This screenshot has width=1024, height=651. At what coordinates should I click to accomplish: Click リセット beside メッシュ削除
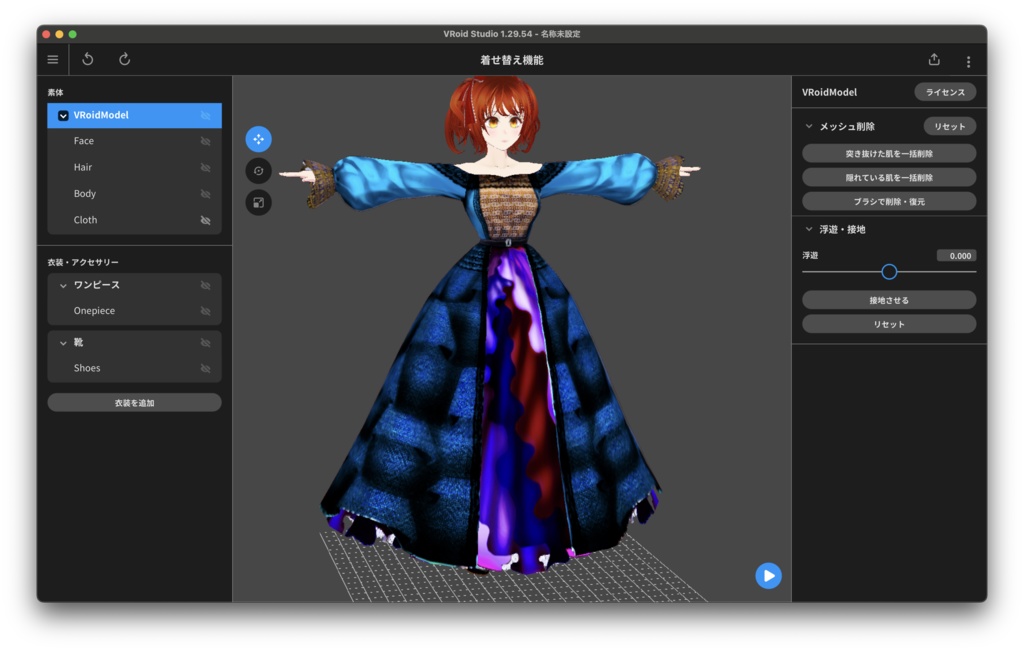coord(950,126)
